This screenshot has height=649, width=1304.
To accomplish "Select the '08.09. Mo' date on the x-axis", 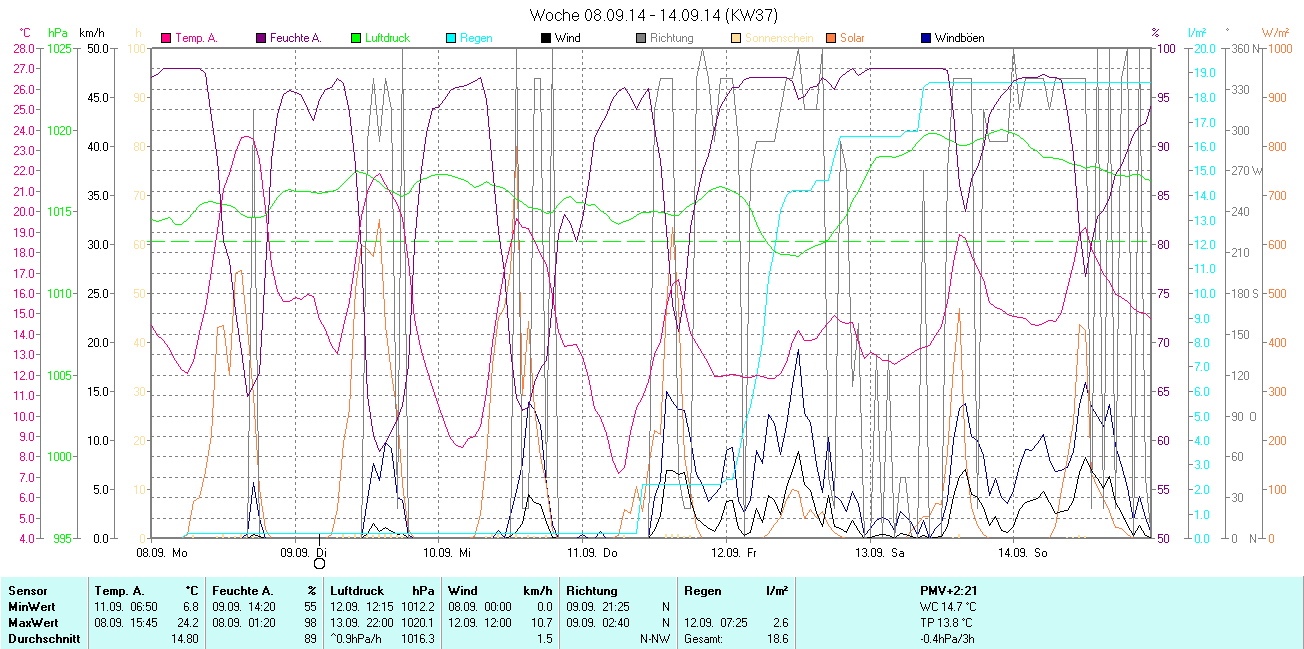I will [x=162, y=552].
